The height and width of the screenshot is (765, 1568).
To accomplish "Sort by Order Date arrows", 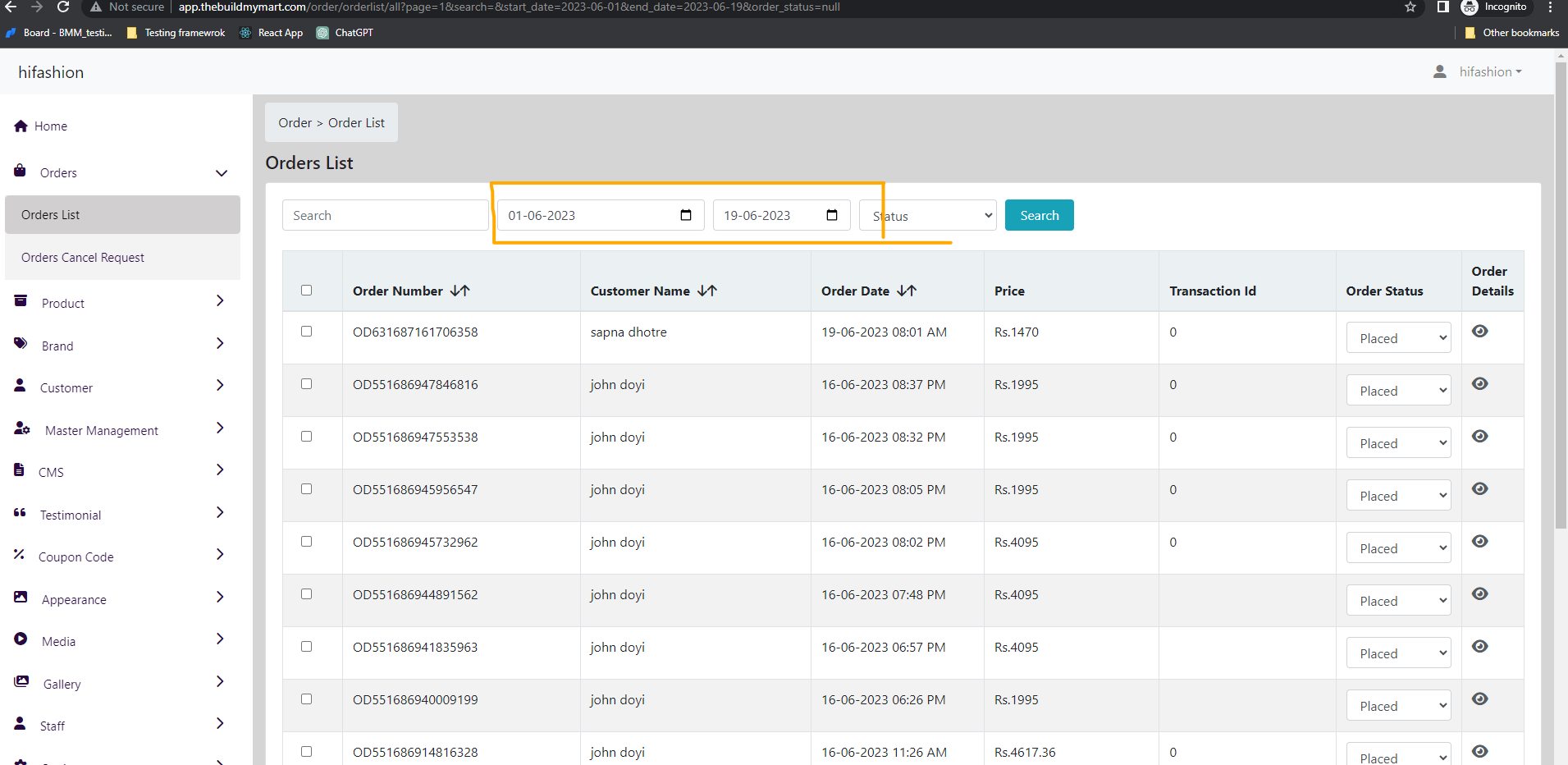I will (907, 291).
